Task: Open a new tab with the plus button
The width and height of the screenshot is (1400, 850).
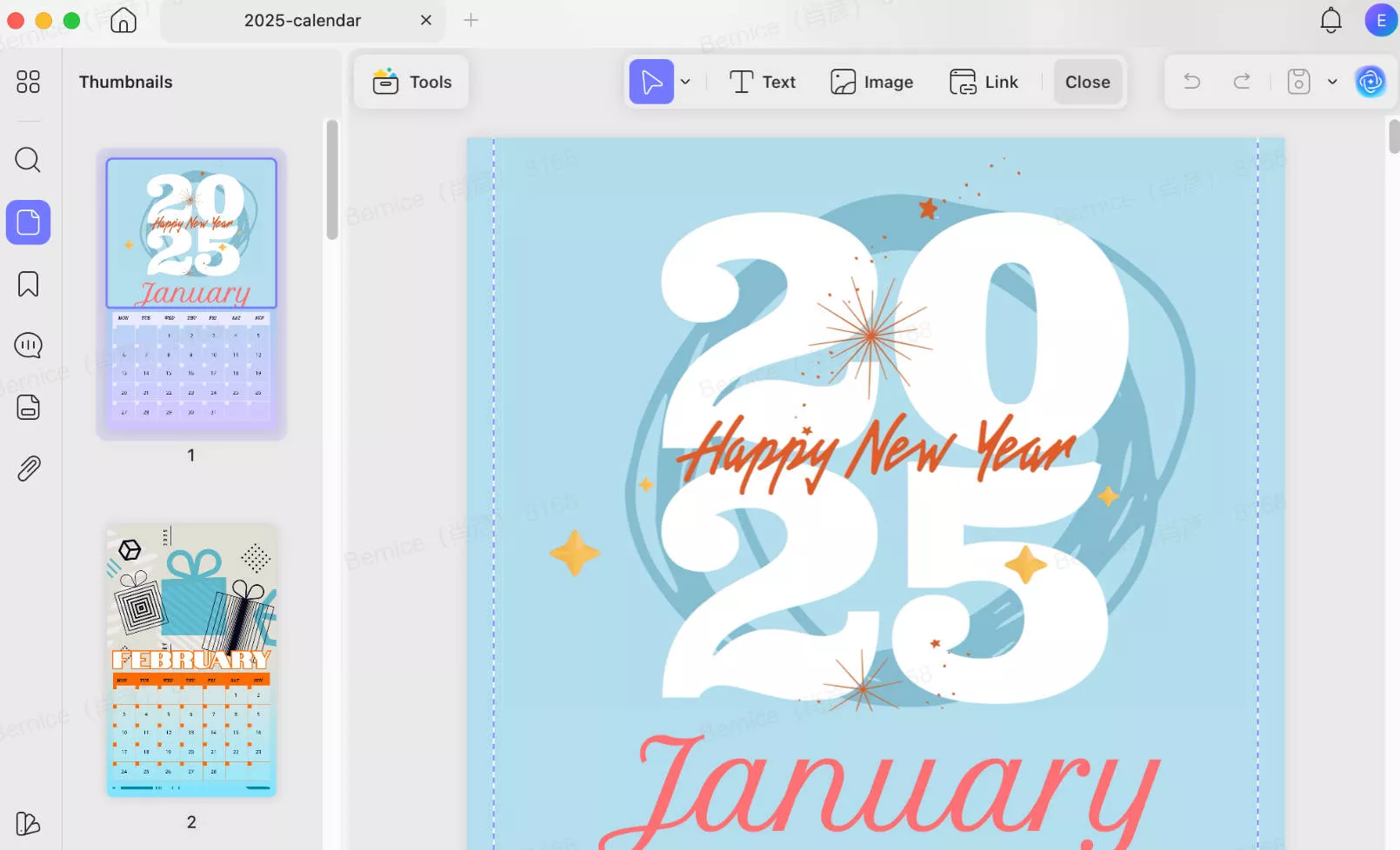Action: (x=470, y=20)
